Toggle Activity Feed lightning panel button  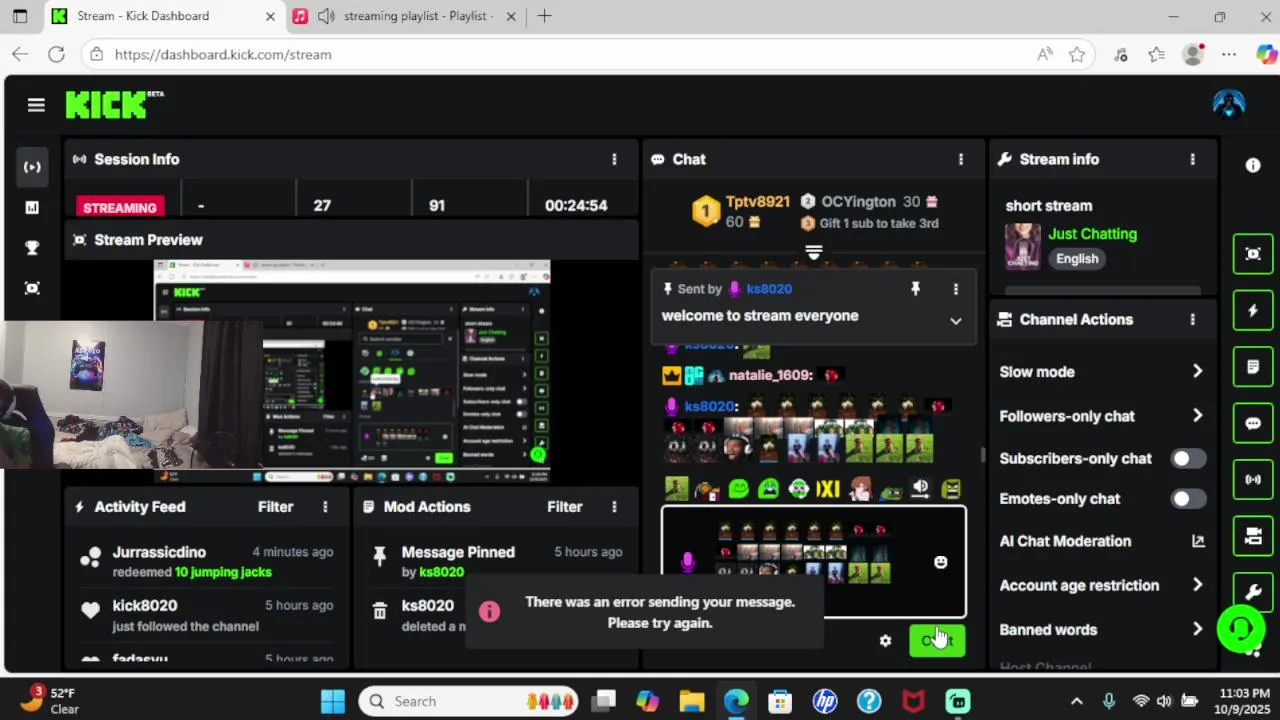[1253, 310]
